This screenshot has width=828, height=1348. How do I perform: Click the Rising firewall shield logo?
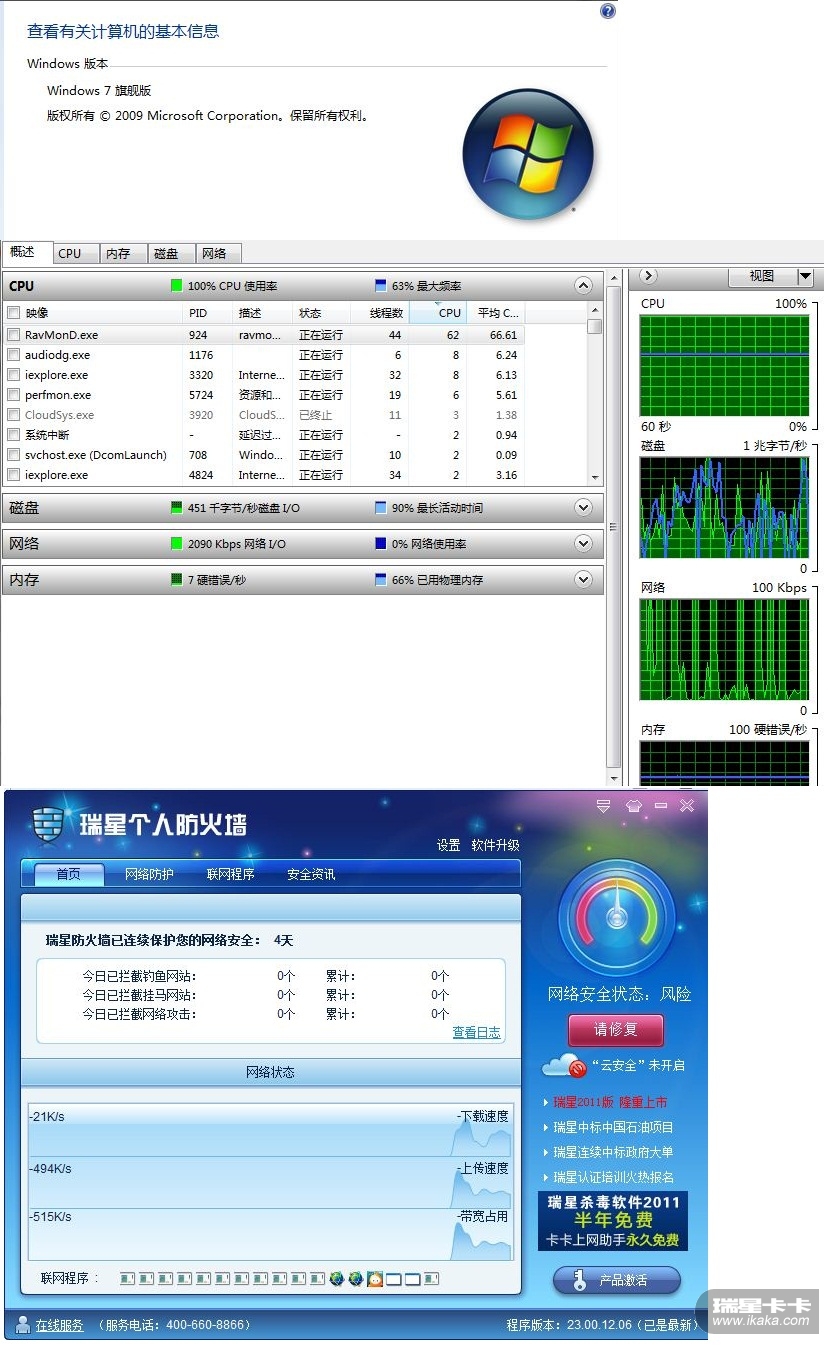click(x=48, y=823)
